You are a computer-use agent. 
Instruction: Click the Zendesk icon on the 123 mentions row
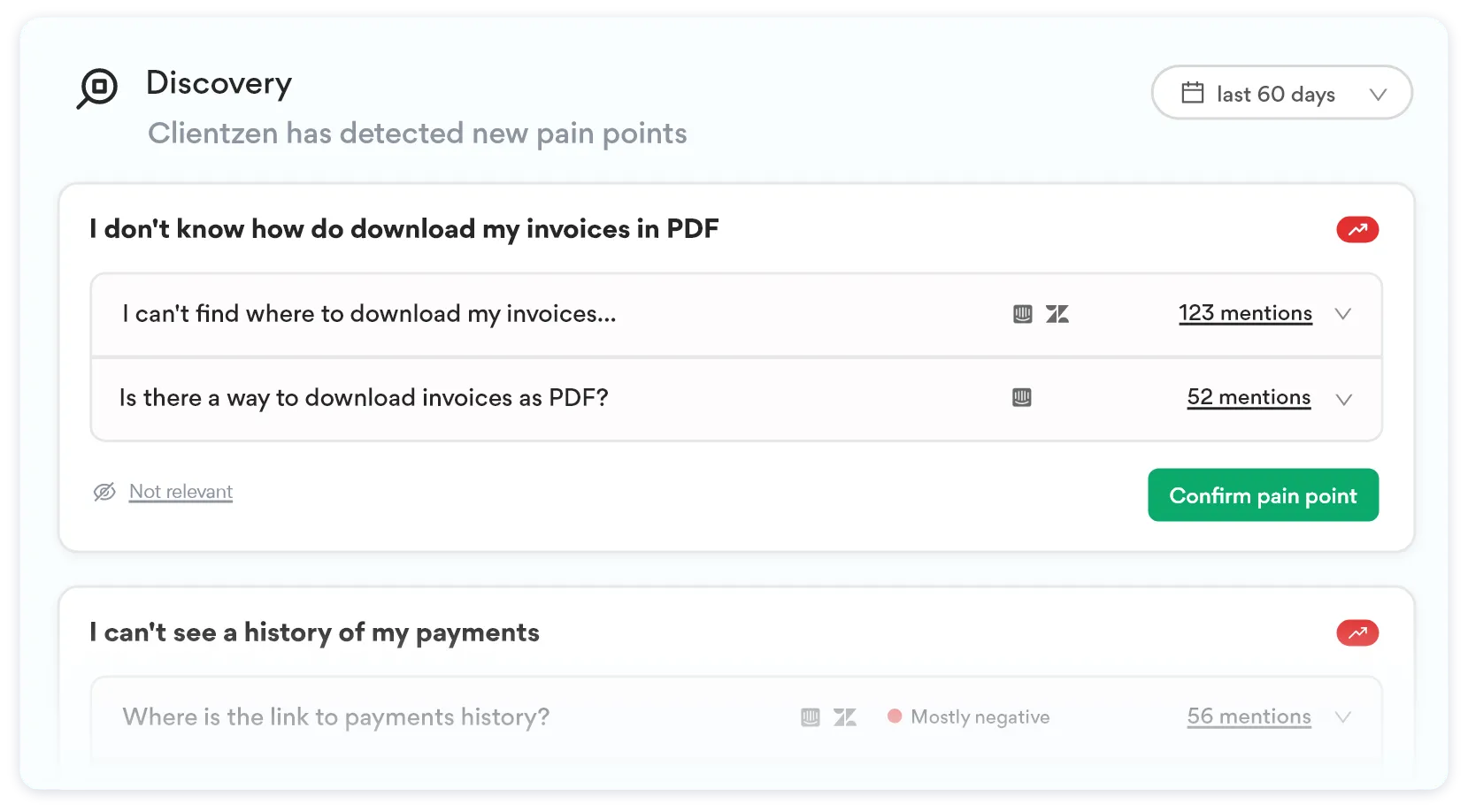(1057, 314)
